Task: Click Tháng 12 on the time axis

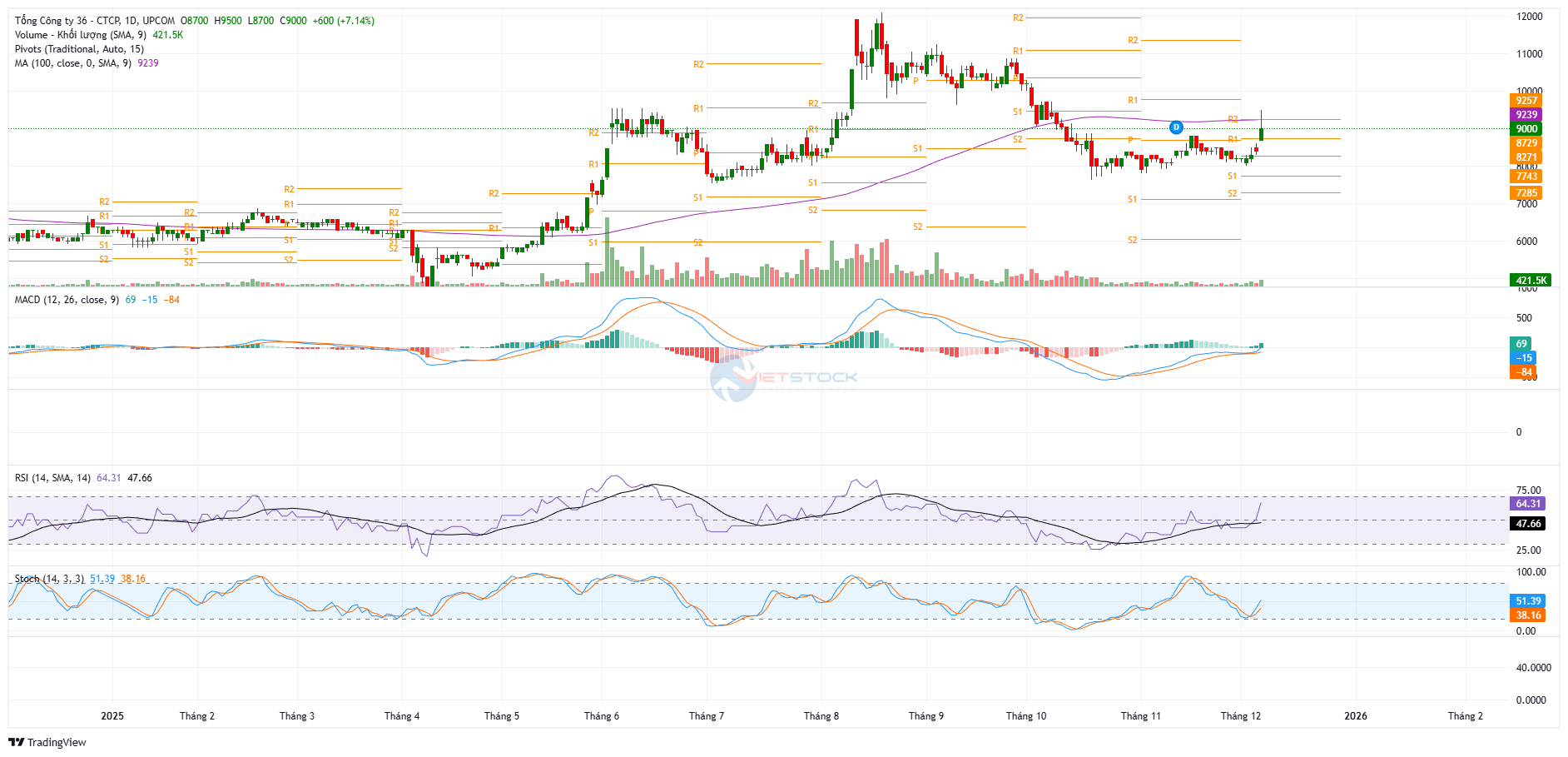Action: (x=1240, y=716)
